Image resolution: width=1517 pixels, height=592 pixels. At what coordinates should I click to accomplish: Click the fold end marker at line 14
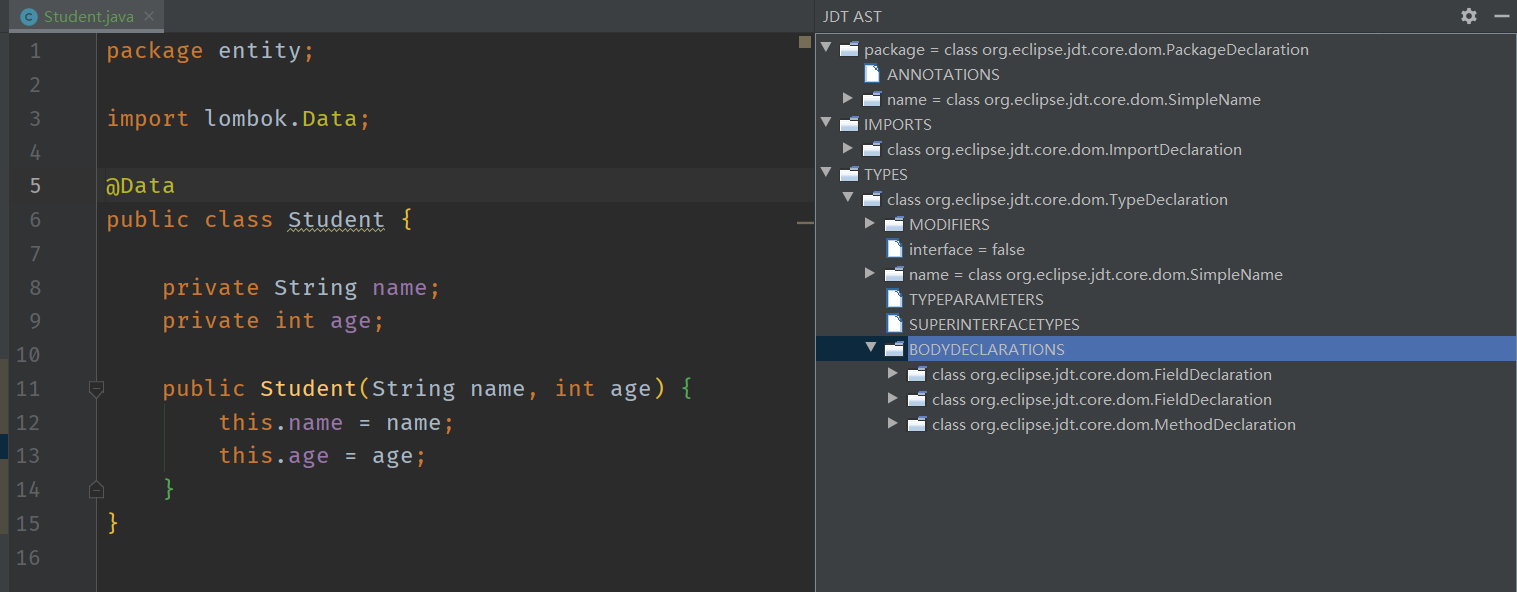coord(96,489)
